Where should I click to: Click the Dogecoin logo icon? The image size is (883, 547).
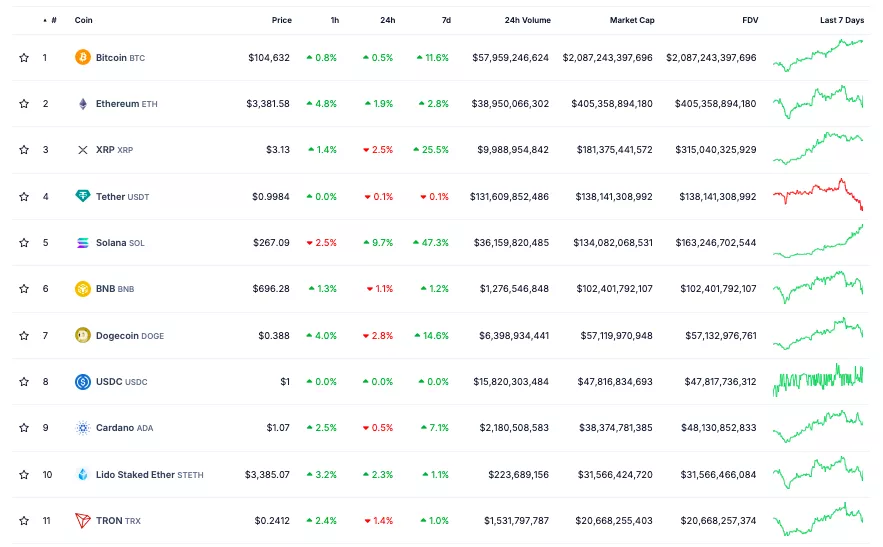[83, 336]
